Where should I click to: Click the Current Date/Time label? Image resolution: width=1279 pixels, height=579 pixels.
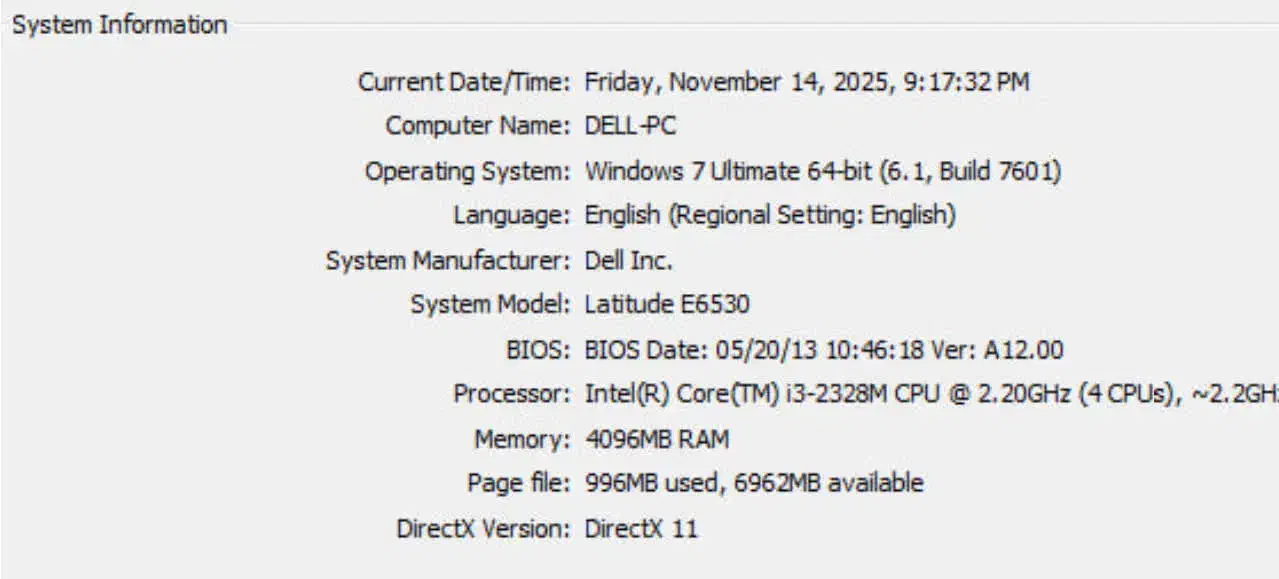(464, 82)
